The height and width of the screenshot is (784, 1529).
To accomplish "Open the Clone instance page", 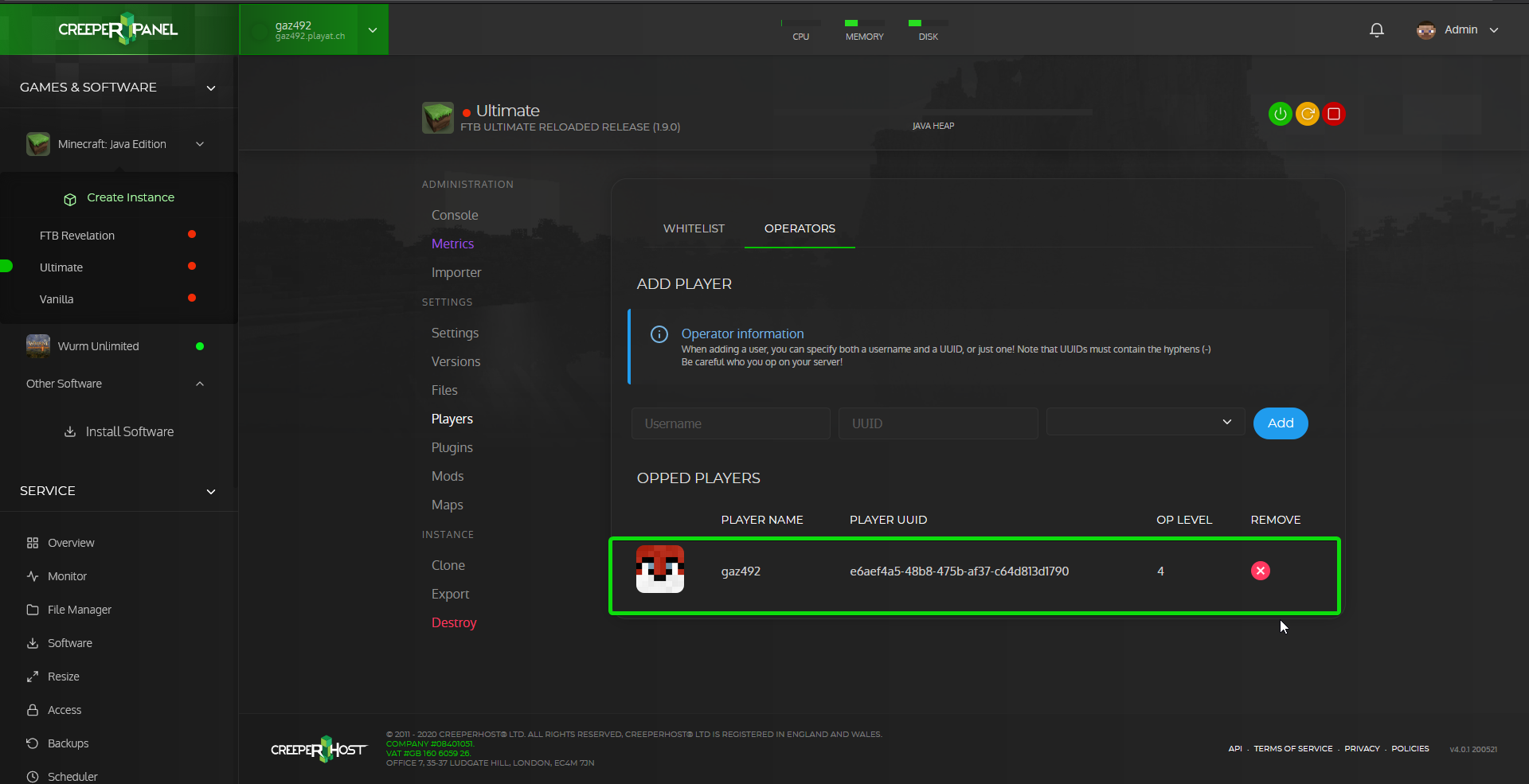I will (448, 565).
